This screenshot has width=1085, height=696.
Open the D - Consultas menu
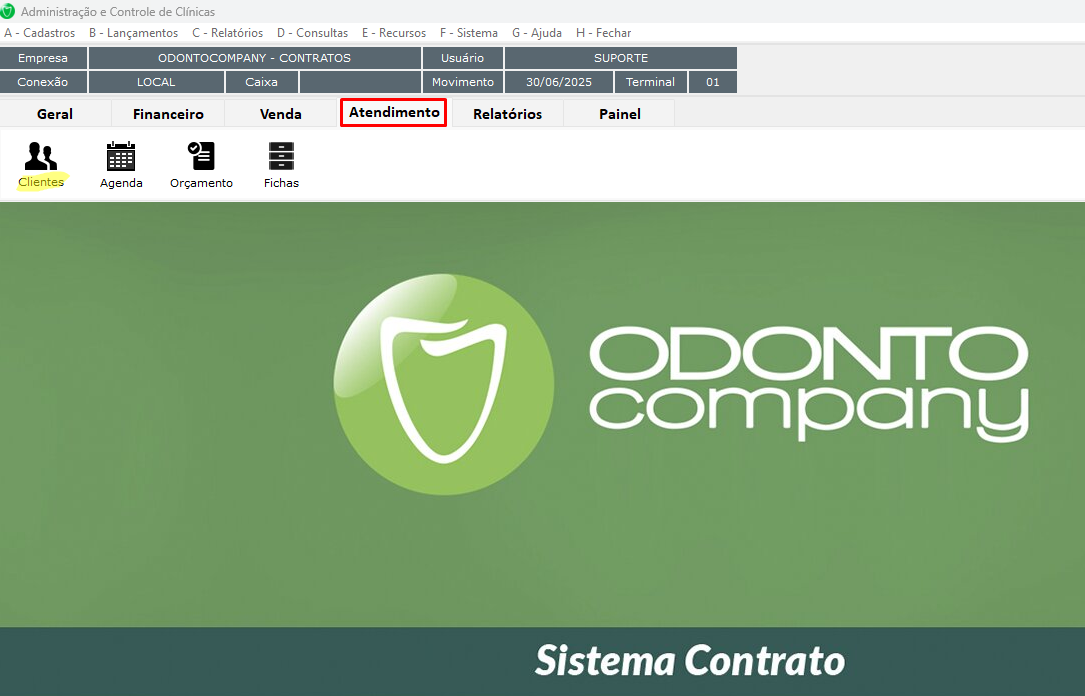click(x=312, y=33)
